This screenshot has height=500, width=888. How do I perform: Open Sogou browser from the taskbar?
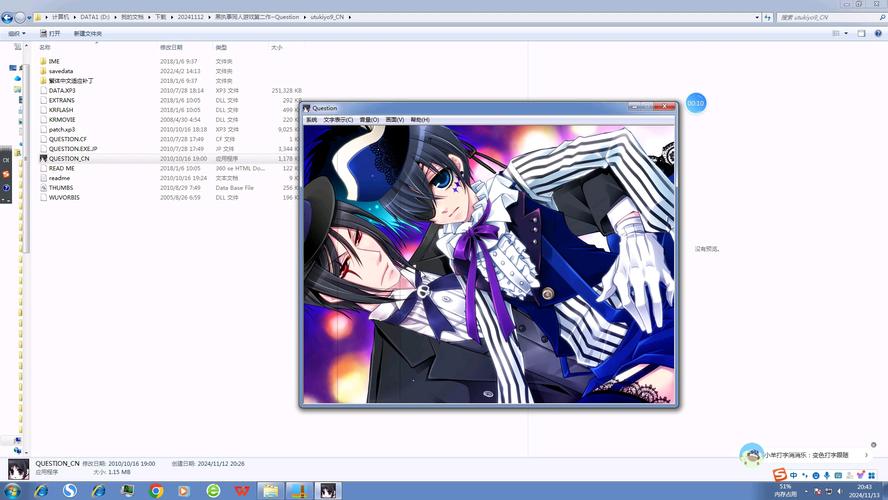(70, 490)
